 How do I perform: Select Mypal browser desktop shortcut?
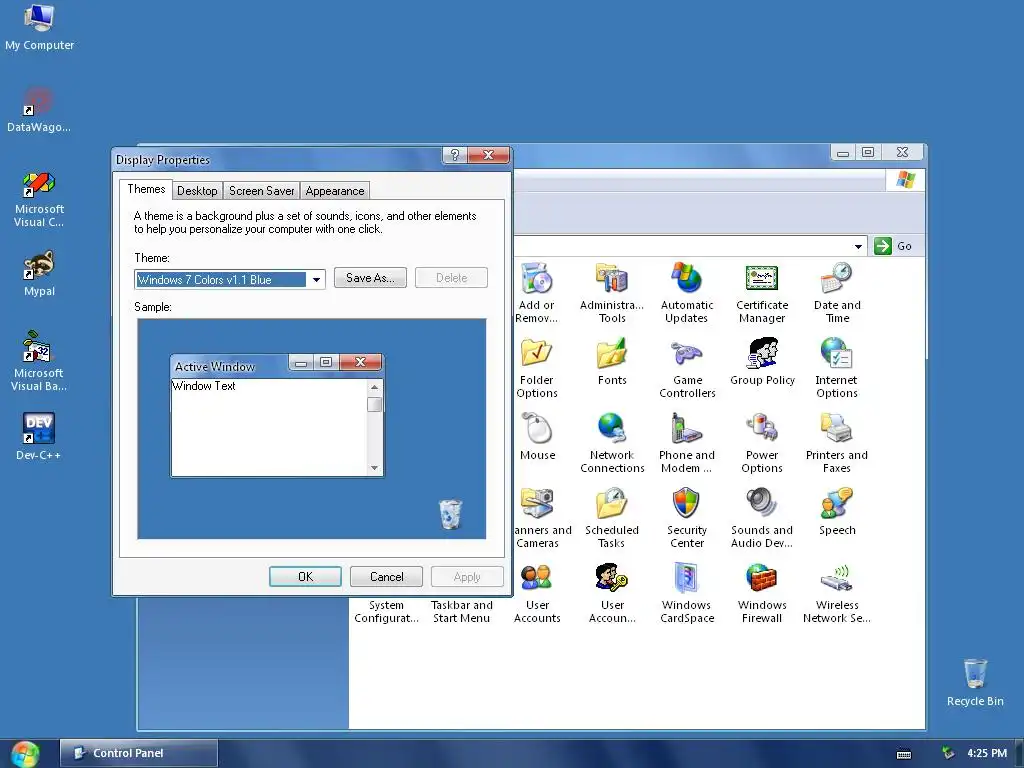point(39,274)
